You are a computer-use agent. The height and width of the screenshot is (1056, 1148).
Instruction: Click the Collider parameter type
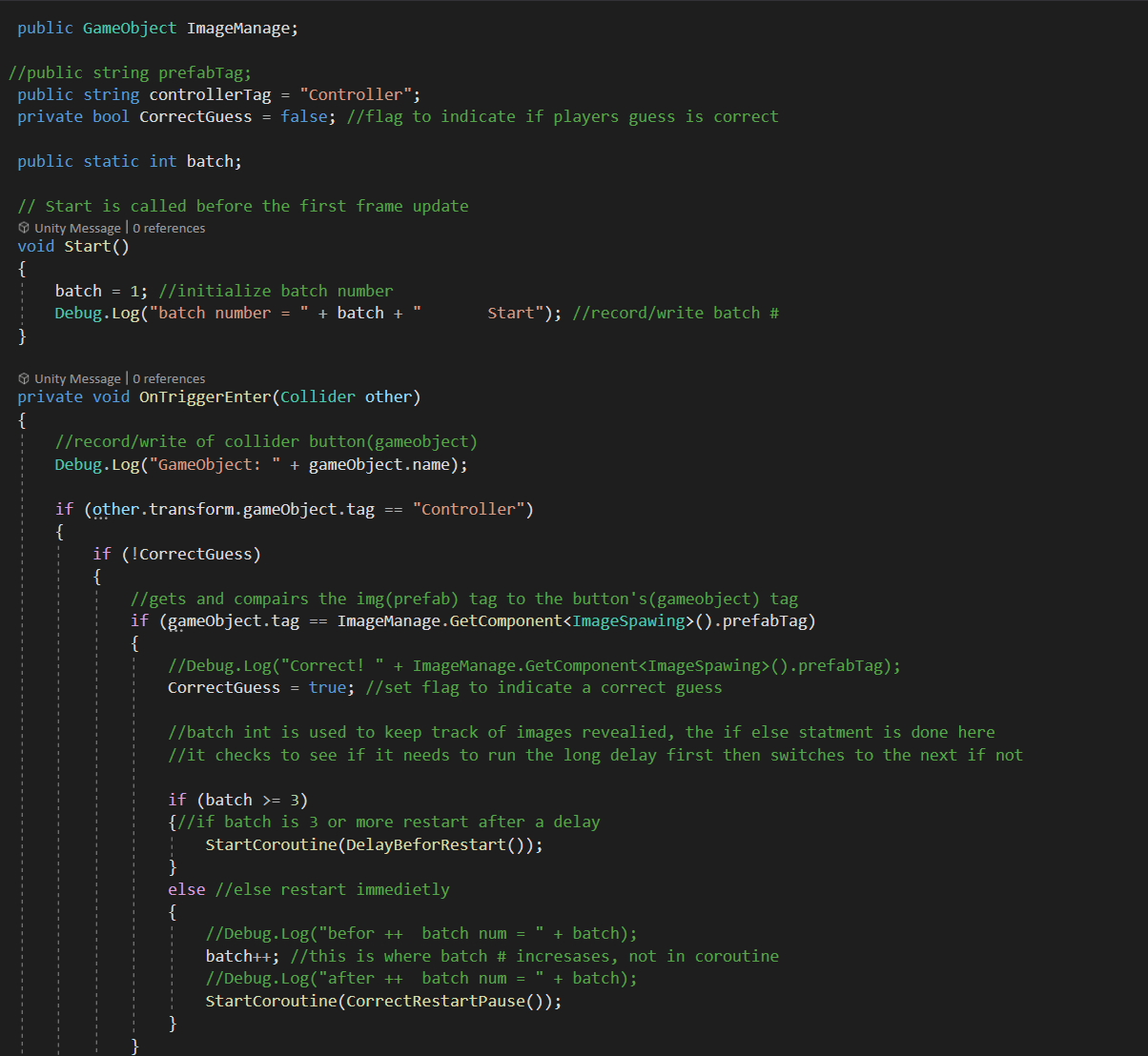click(x=318, y=396)
